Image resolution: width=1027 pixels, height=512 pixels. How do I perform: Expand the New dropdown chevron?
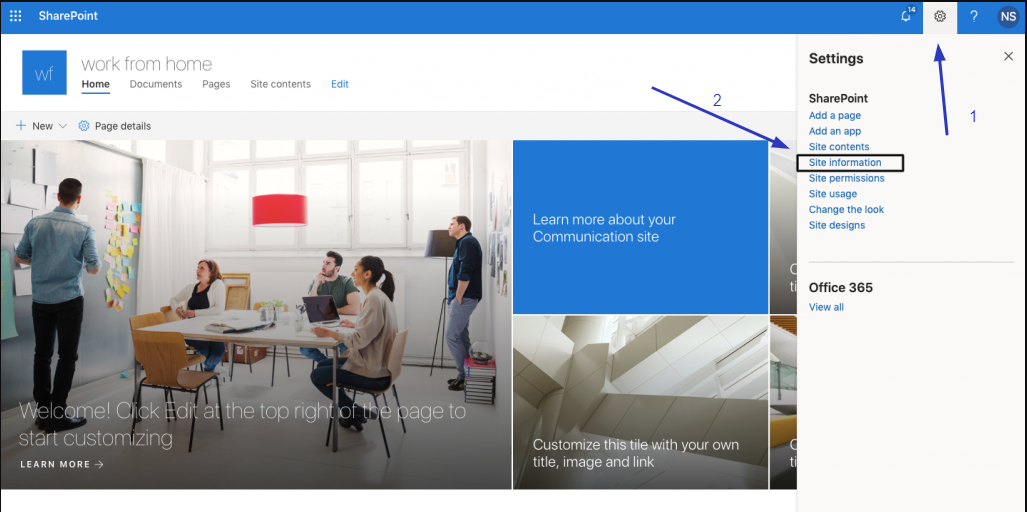tap(63, 126)
